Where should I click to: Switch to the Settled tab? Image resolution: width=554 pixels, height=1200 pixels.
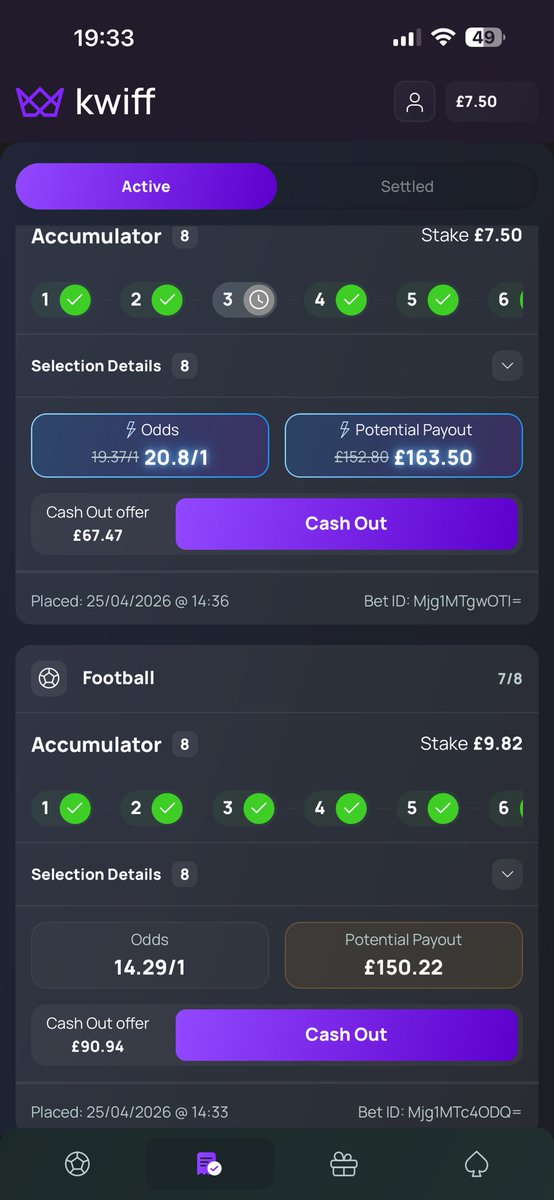click(x=407, y=186)
